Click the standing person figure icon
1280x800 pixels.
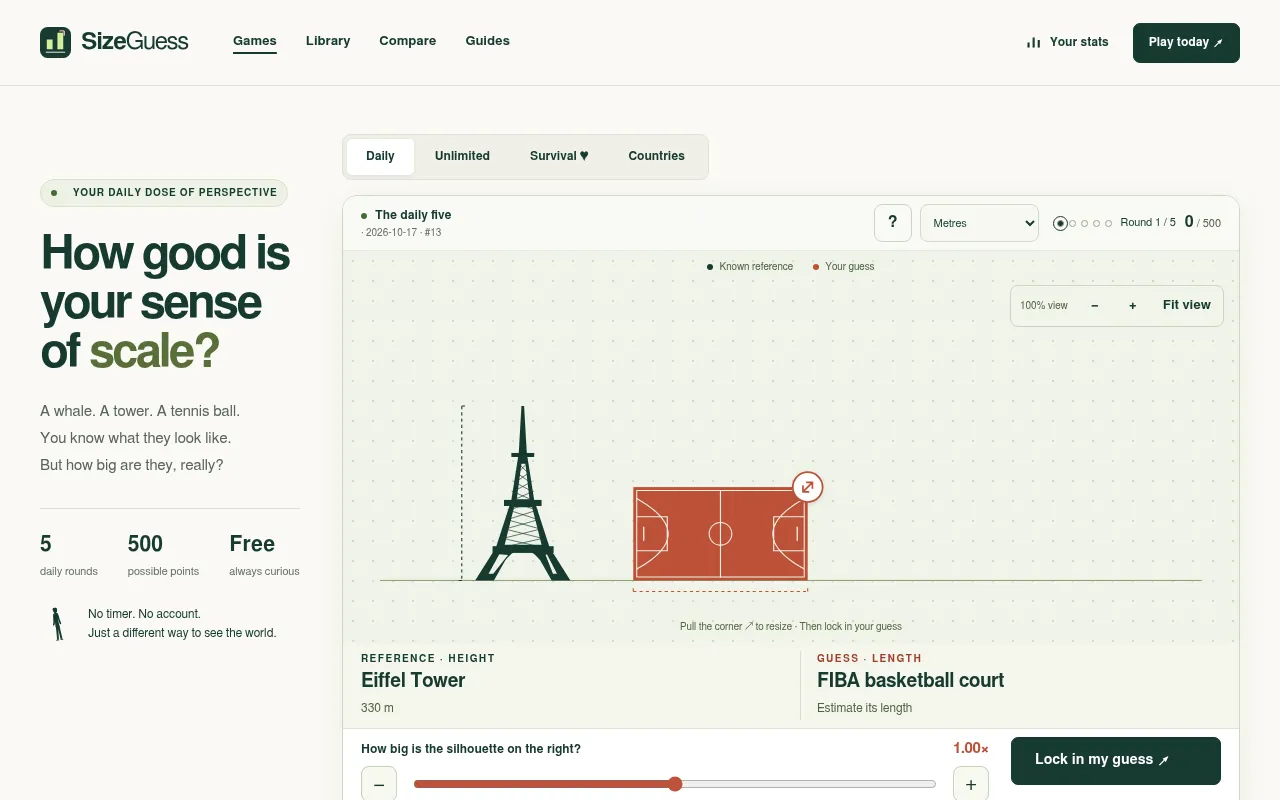pos(57,624)
